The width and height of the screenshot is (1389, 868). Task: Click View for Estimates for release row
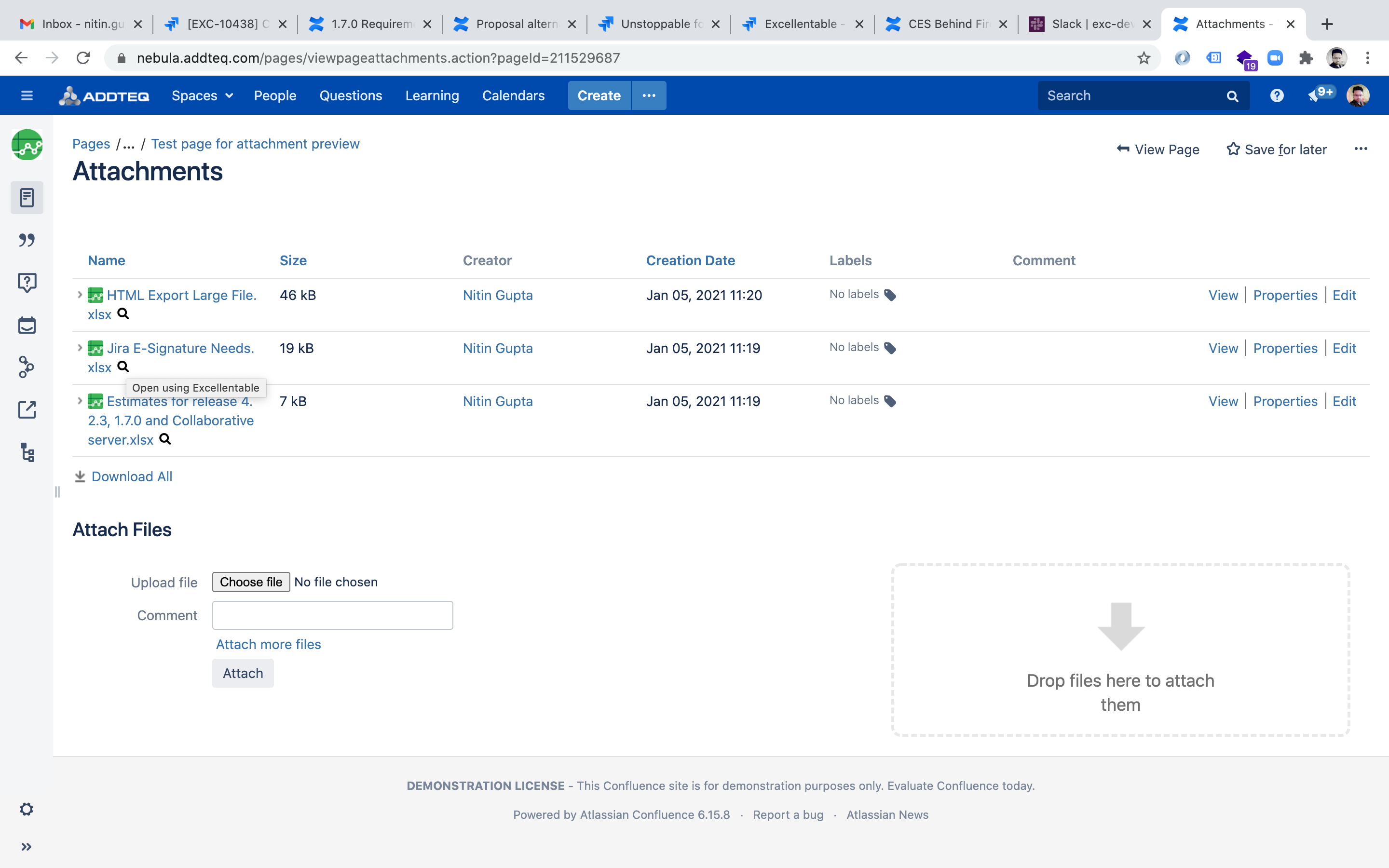(x=1223, y=401)
